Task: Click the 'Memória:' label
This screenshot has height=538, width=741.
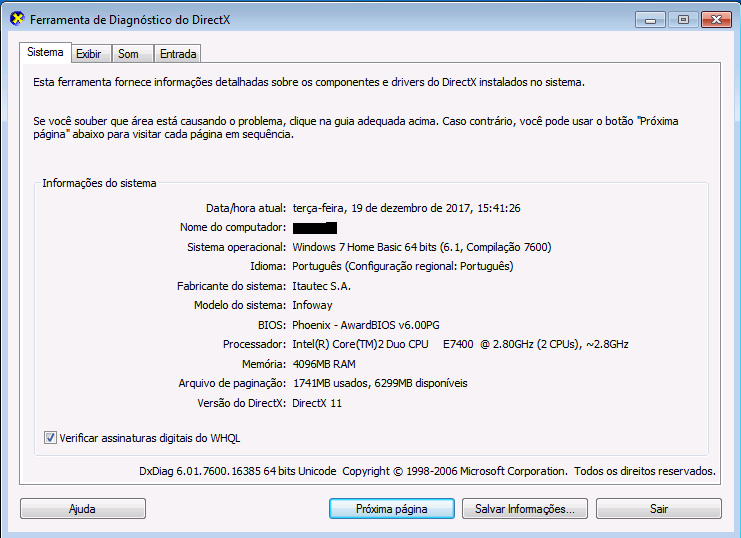Action: (x=264, y=364)
